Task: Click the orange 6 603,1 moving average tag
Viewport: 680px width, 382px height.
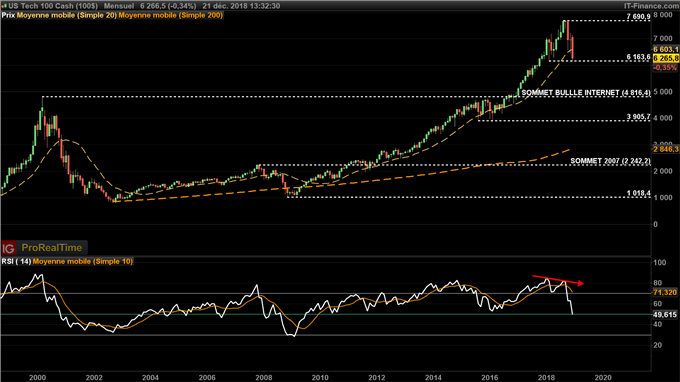Action: tap(666, 50)
